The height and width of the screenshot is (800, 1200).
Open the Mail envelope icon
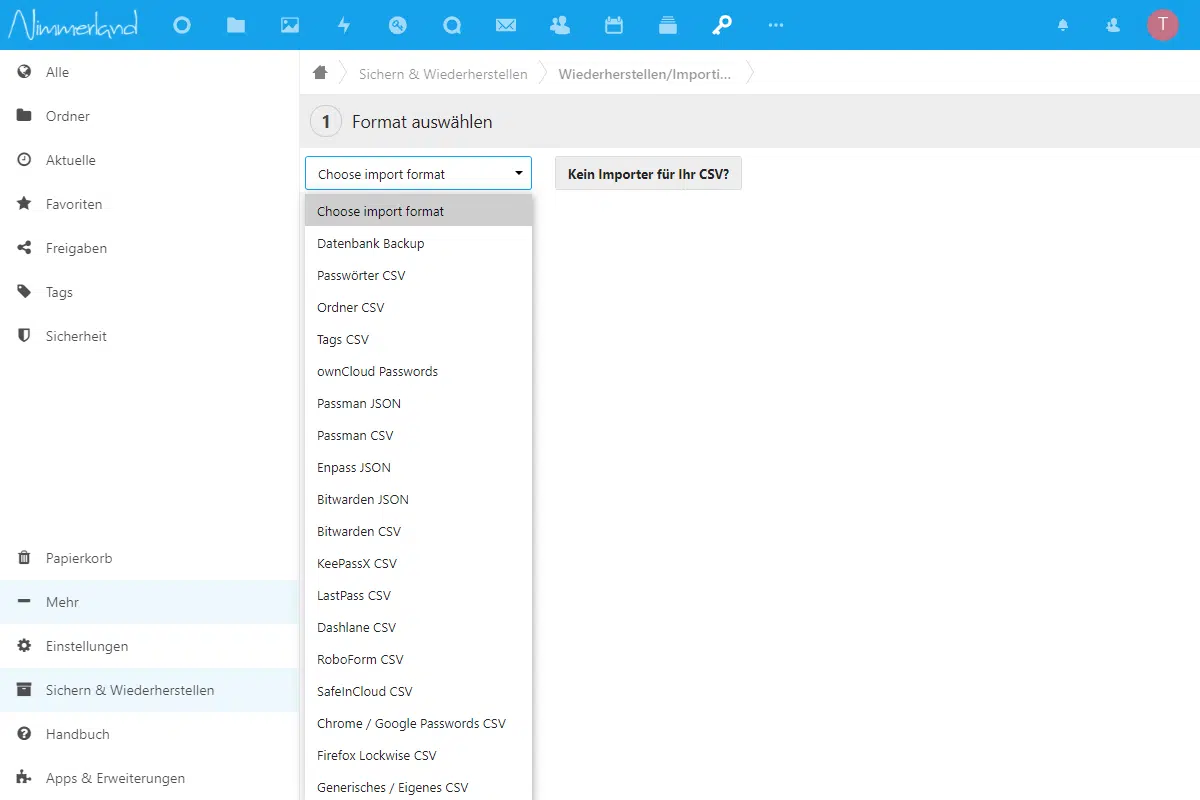pos(506,26)
